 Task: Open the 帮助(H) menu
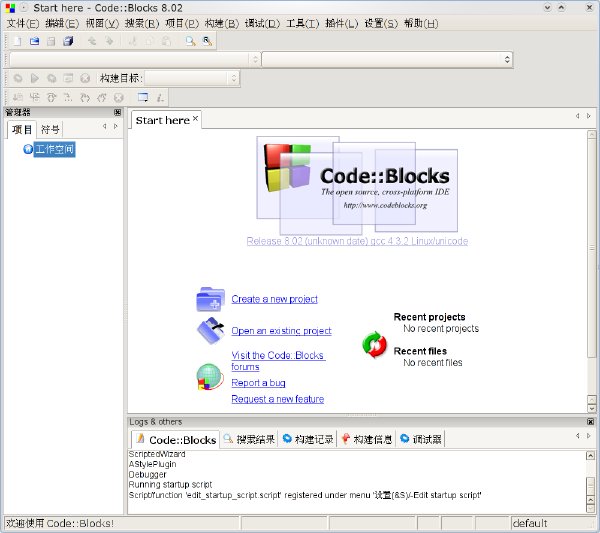point(421,24)
